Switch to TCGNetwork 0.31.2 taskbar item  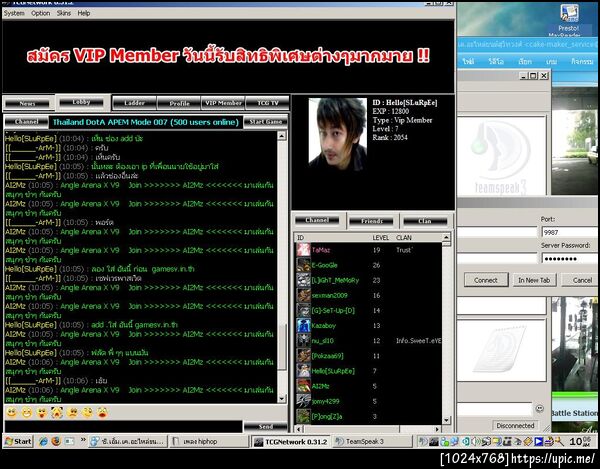(x=291, y=441)
